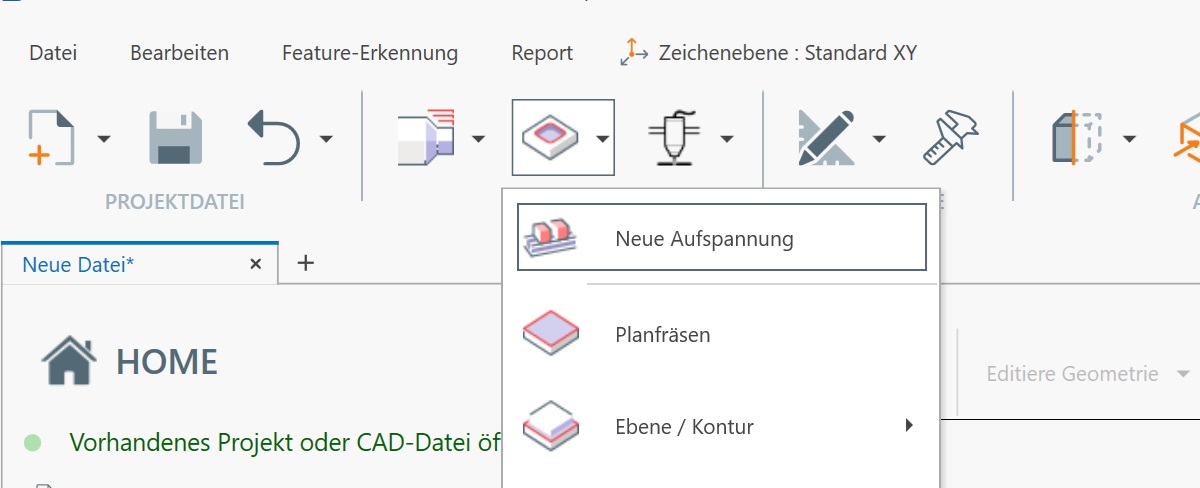
Task: Save project with the floppy disk icon
Action: click(176, 138)
